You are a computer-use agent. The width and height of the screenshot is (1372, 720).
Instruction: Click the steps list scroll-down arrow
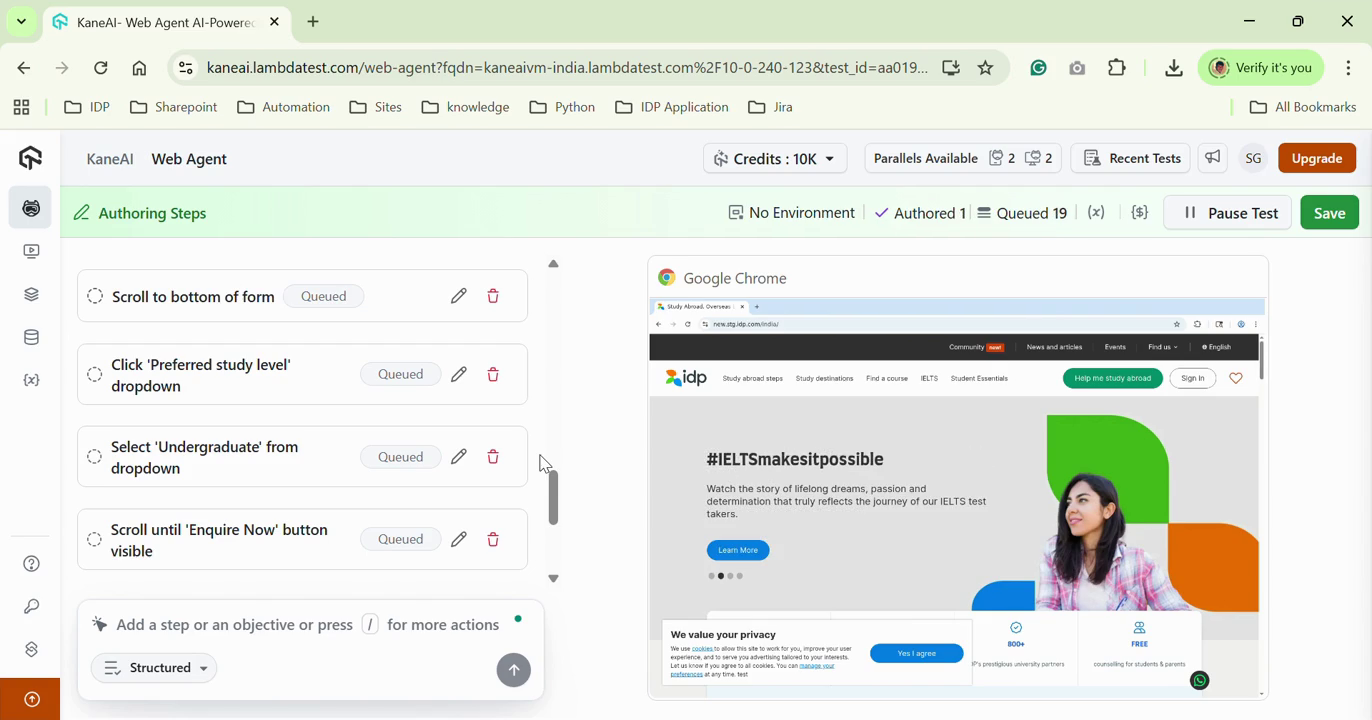(x=553, y=579)
